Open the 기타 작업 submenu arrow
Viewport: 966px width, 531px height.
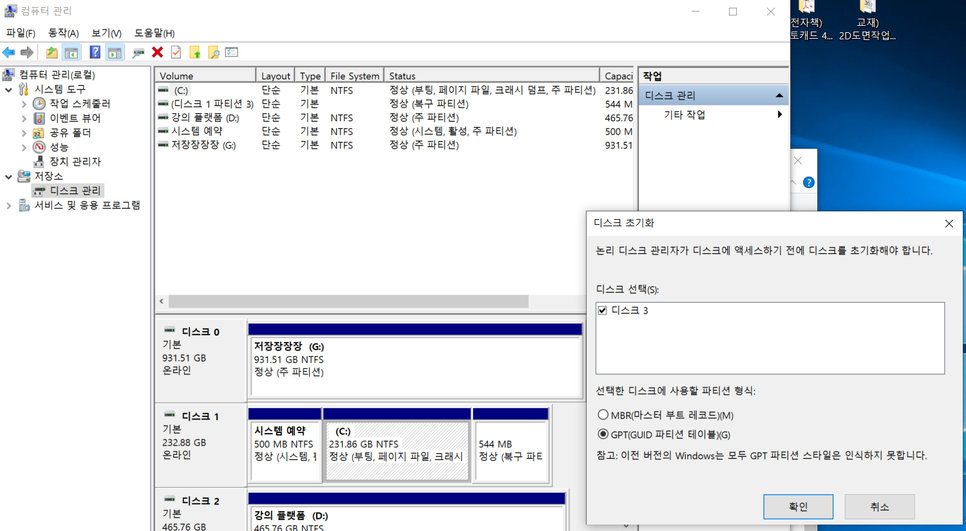(780, 115)
